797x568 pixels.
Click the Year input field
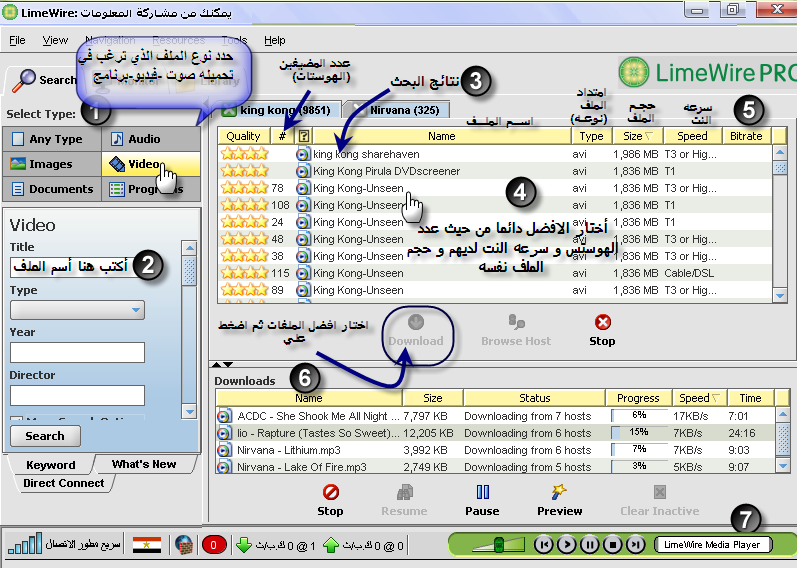tap(77, 352)
